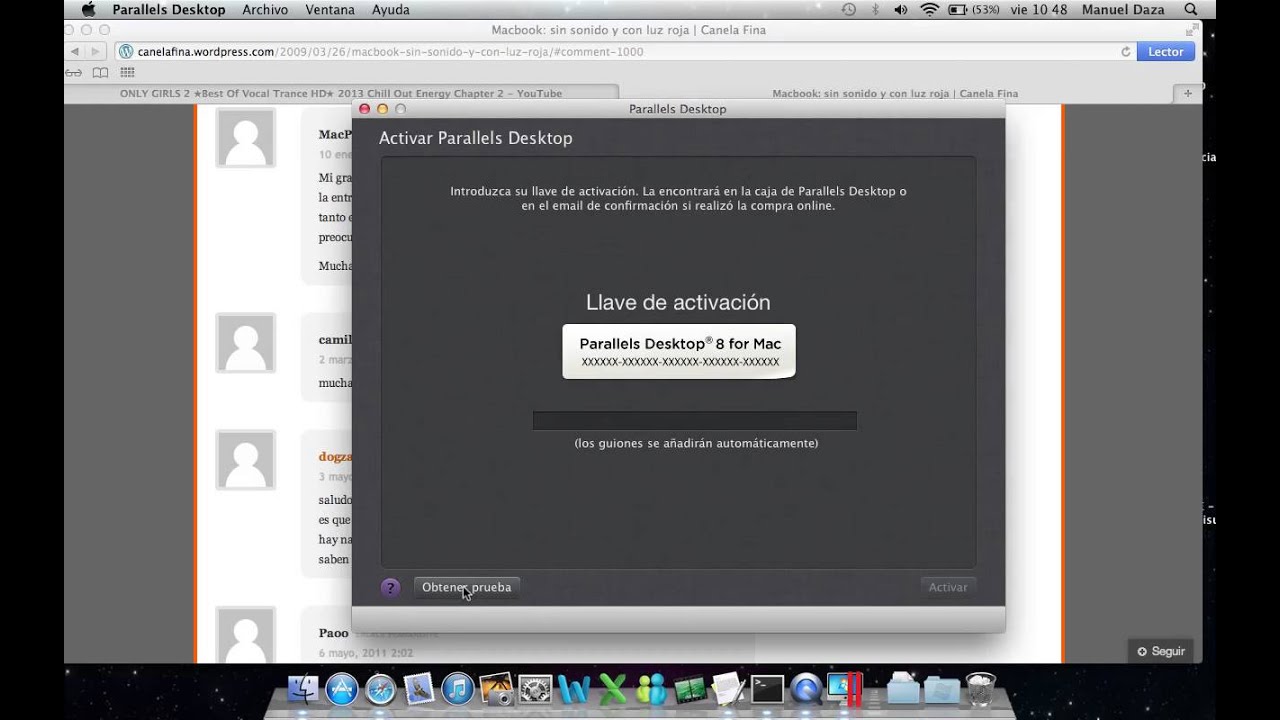This screenshot has height=720, width=1280.
Task: Click the '6 mayo, 2011 2:02' comment date
Action: 366,653
